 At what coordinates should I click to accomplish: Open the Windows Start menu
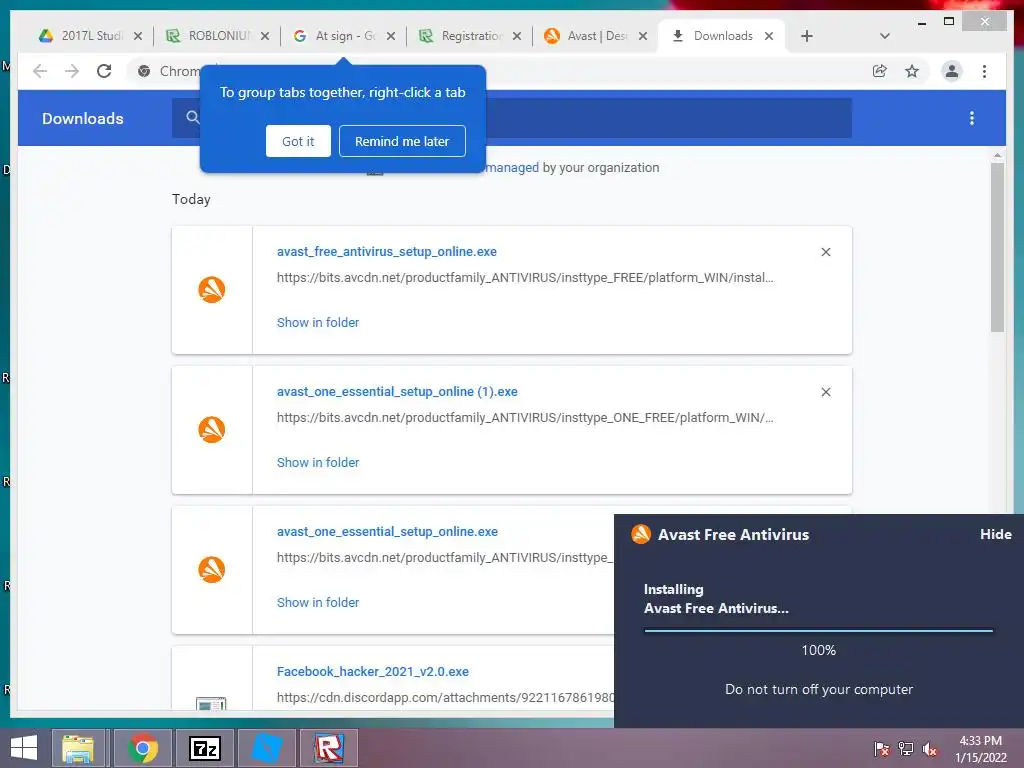[24, 748]
